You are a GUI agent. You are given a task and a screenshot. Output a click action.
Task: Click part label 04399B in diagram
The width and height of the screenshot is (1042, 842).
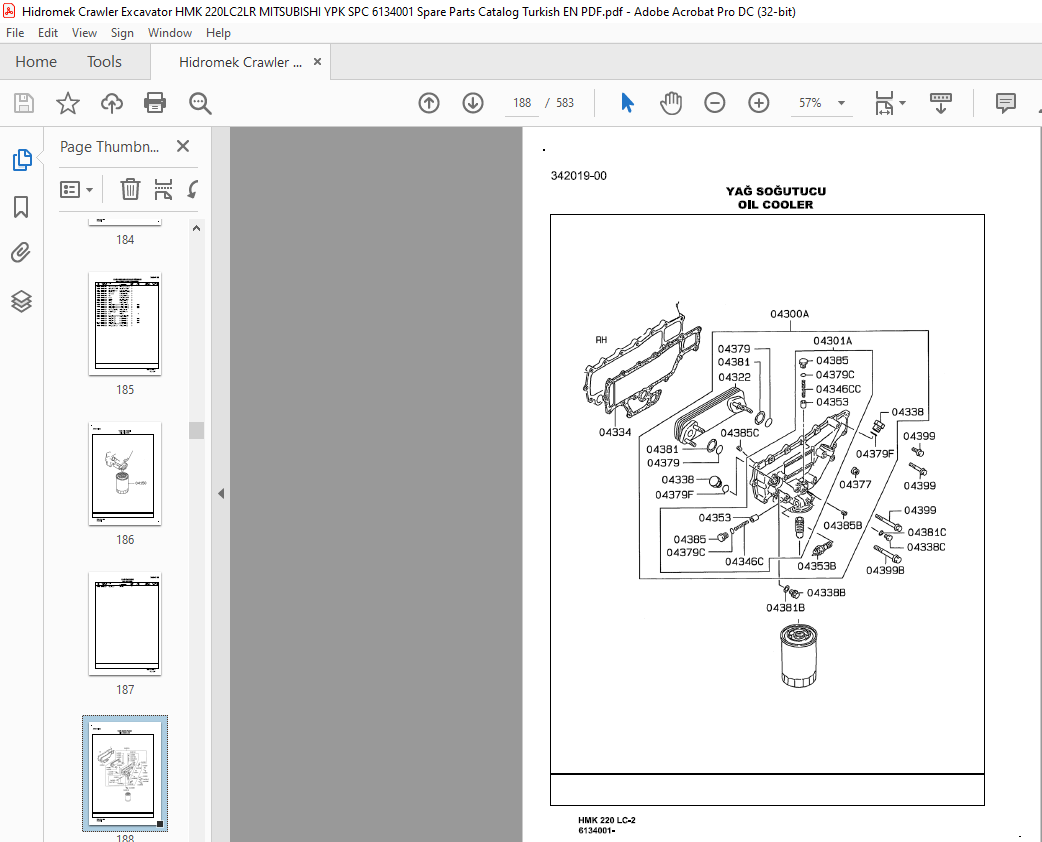(885, 570)
